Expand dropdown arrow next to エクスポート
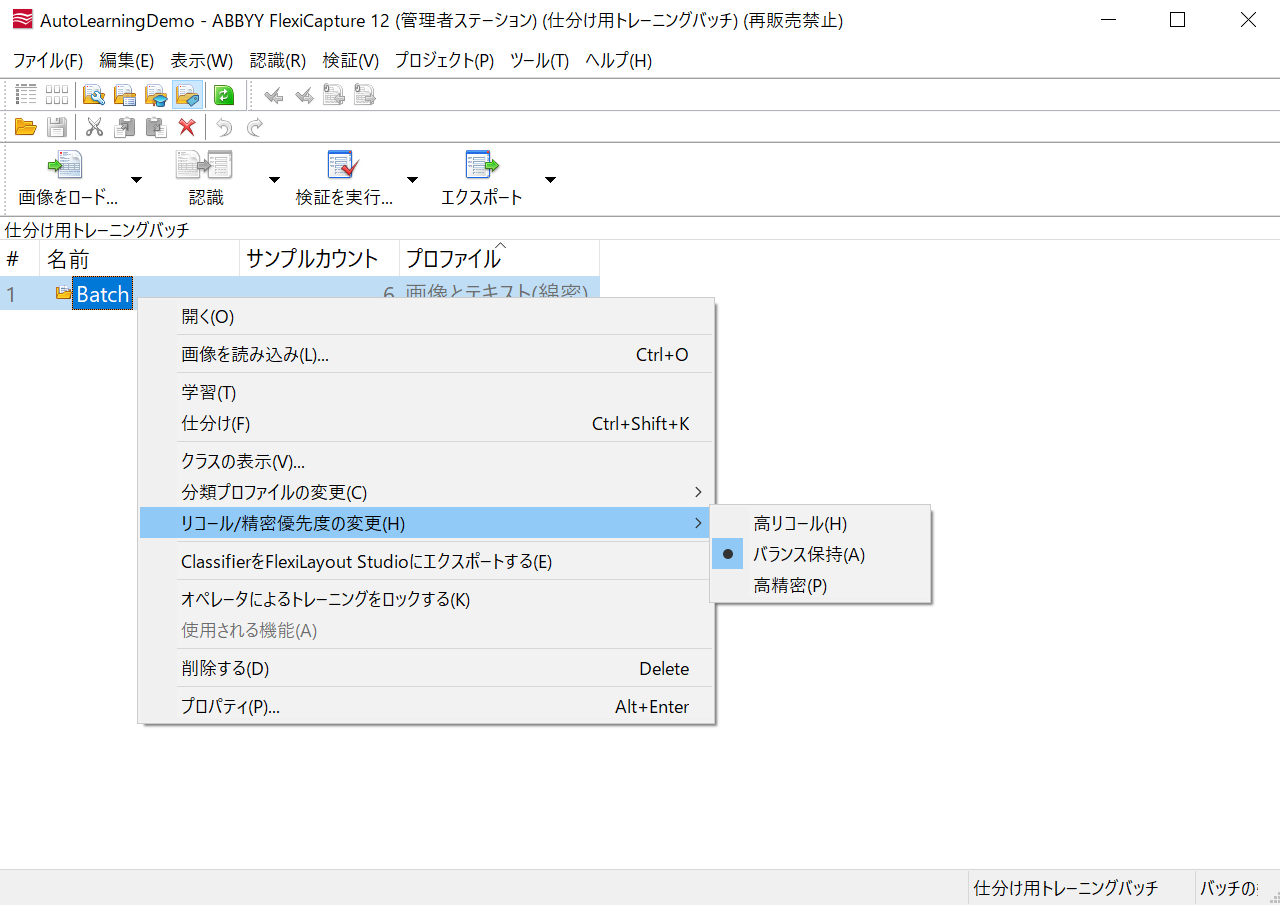 [x=550, y=179]
